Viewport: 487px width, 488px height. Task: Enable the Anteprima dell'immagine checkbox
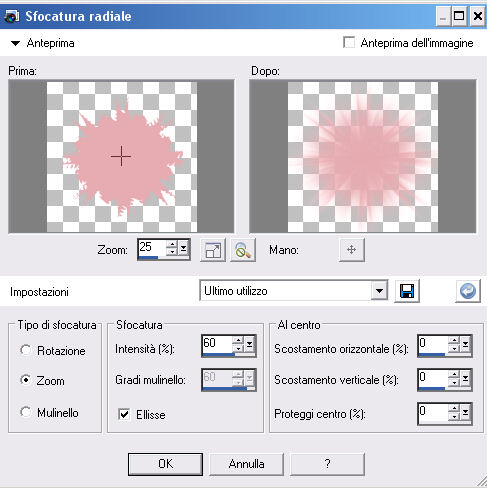(349, 43)
